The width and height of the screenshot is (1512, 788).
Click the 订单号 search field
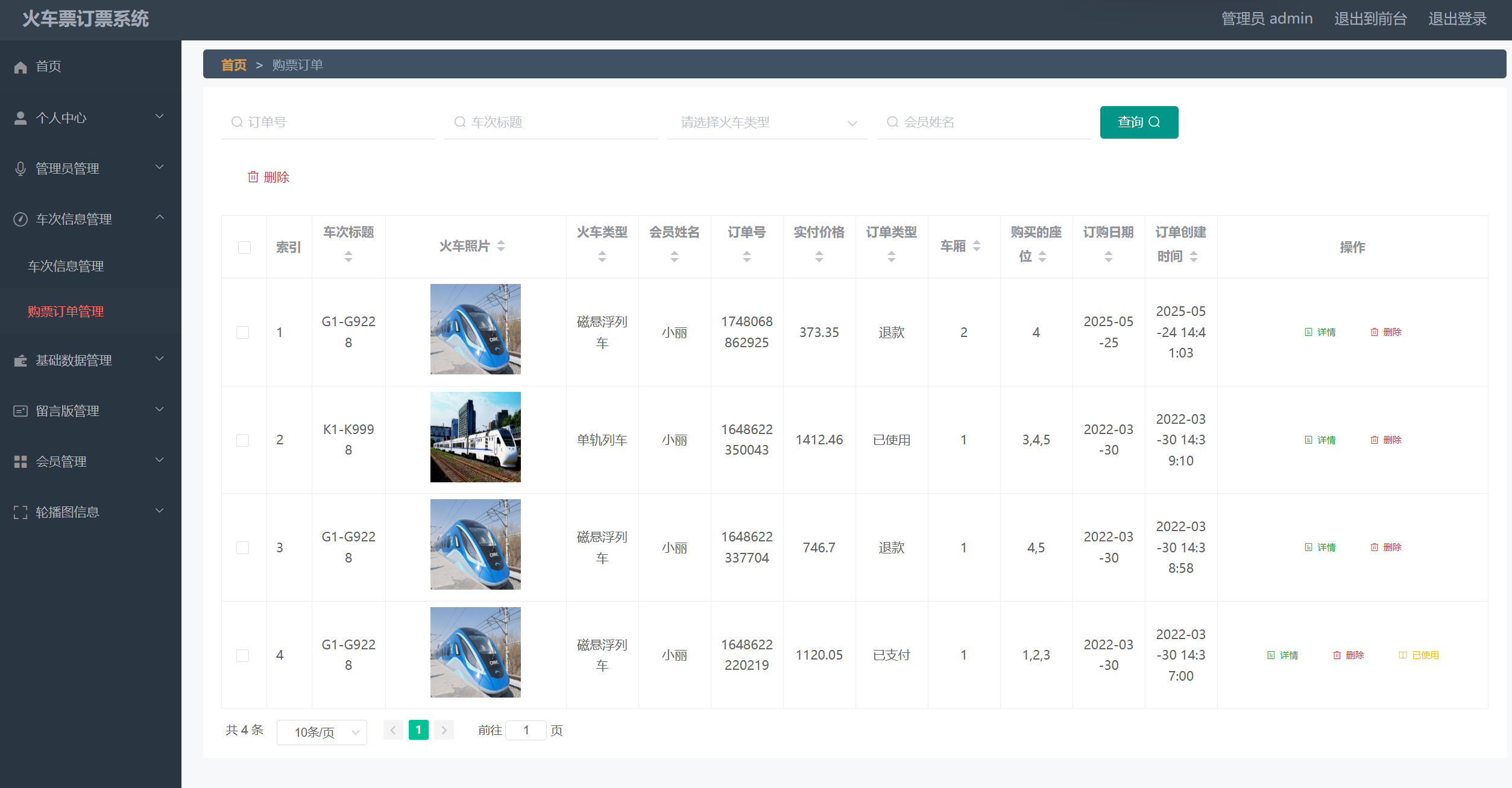pos(329,122)
